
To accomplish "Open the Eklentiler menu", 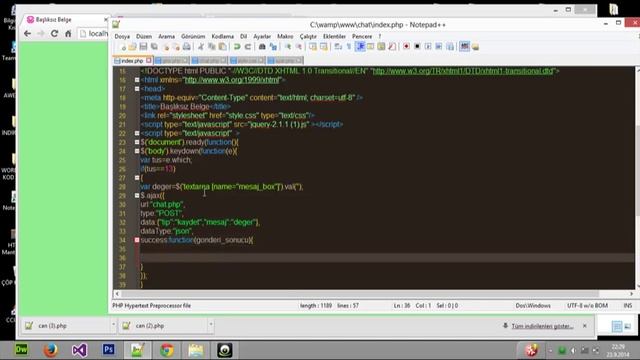I will coord(334,36).
